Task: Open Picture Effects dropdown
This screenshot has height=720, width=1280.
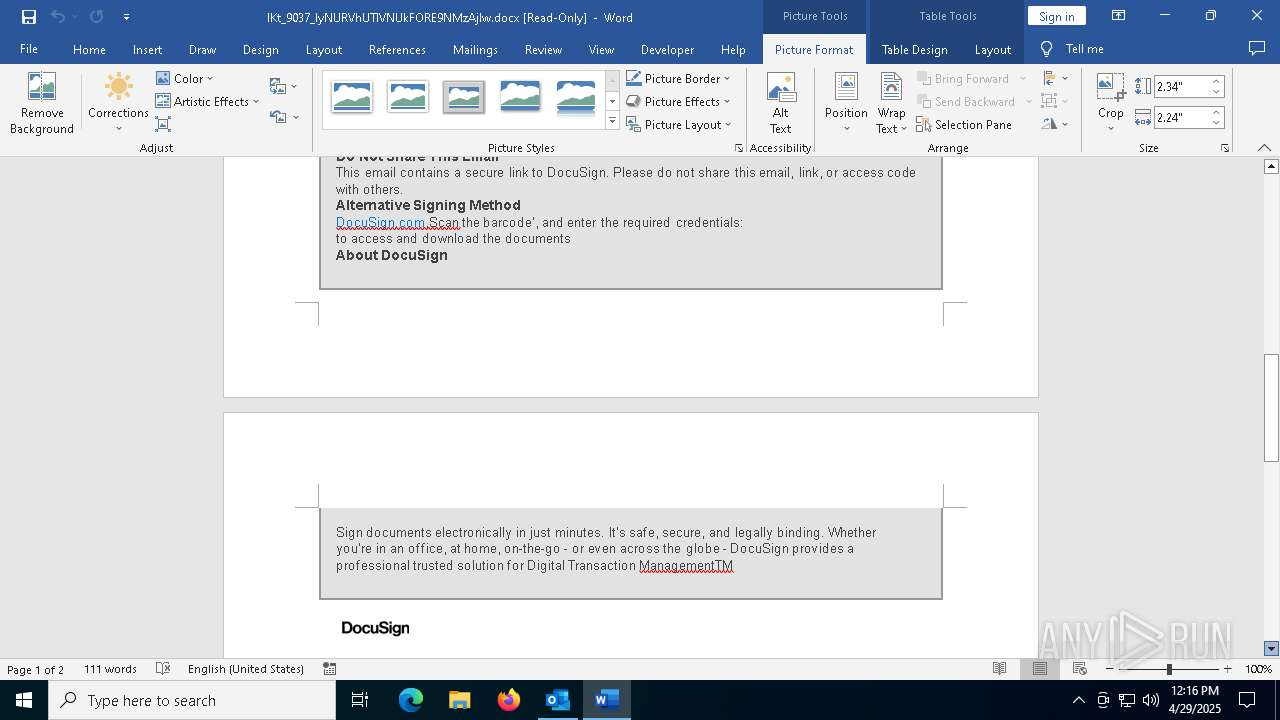Action: pyautogui.click(x=678, y=101)
